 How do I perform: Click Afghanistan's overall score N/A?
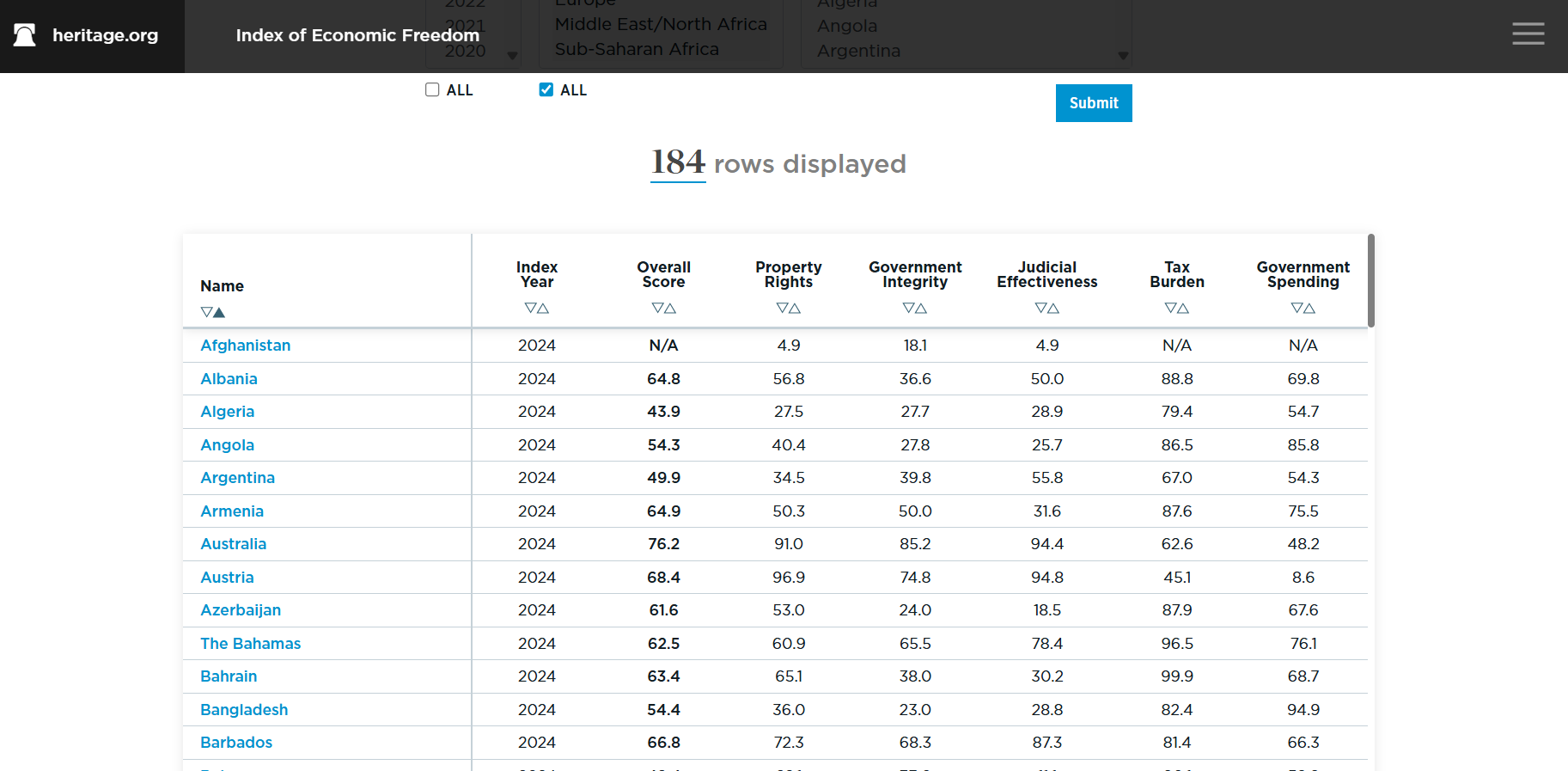pyautogui.click(x=663, y=346)
